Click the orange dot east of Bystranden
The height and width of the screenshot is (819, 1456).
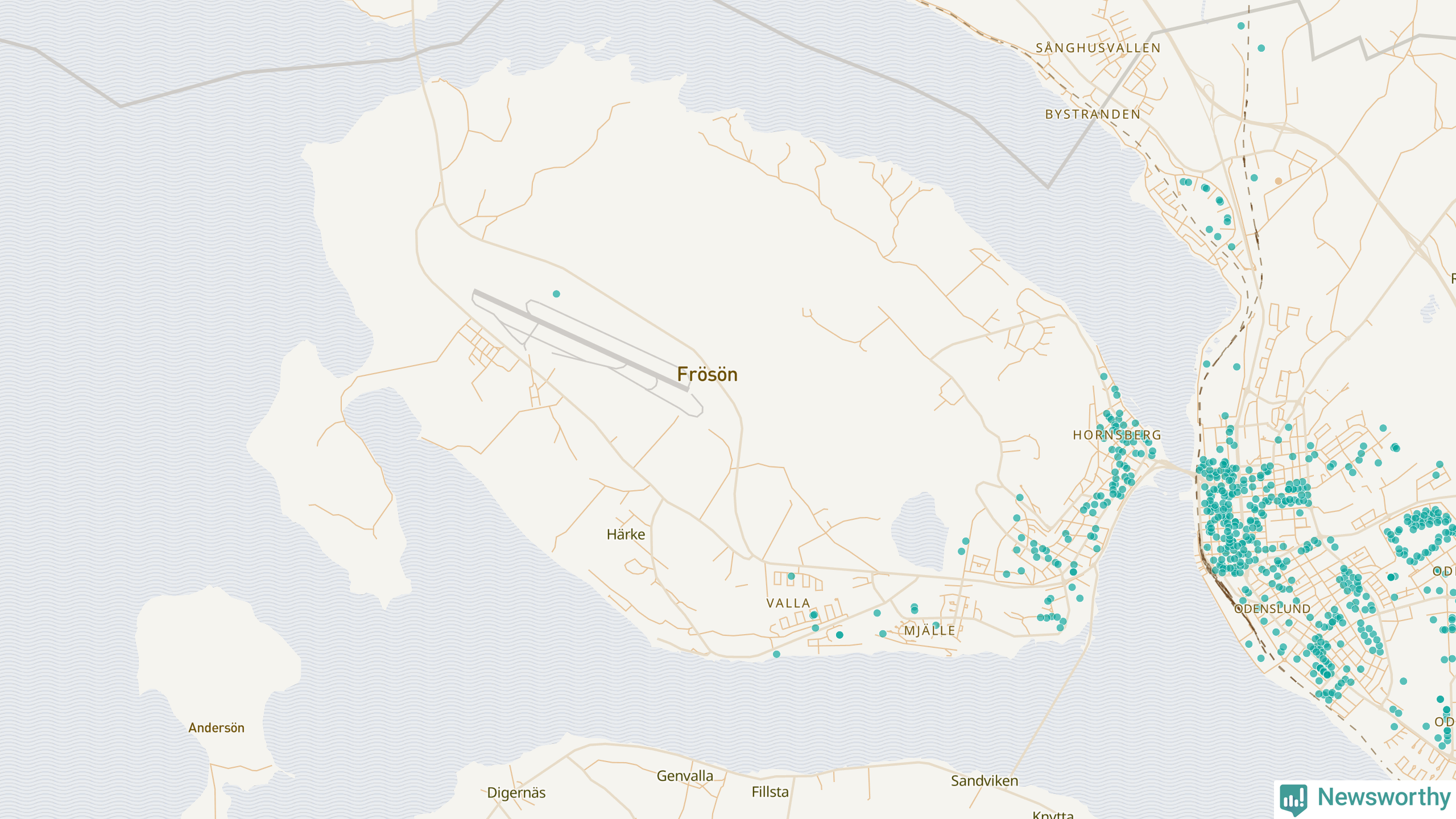(1279, 181)
